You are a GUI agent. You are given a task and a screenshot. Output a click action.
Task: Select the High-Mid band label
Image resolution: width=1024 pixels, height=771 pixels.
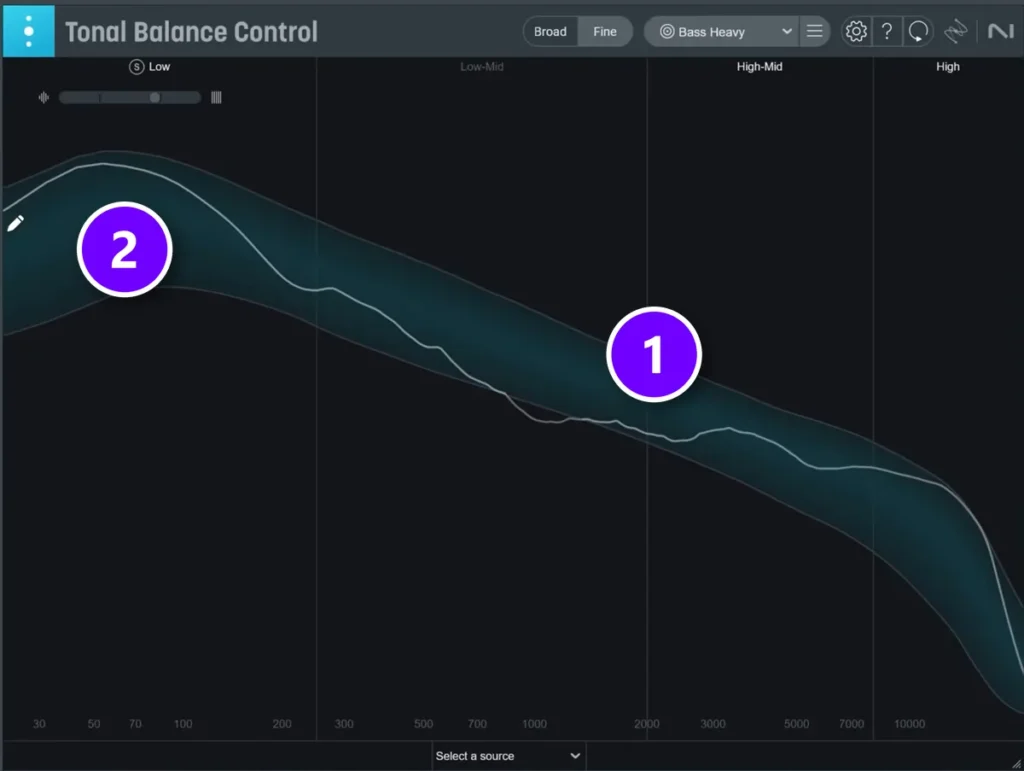pos(760,67)
